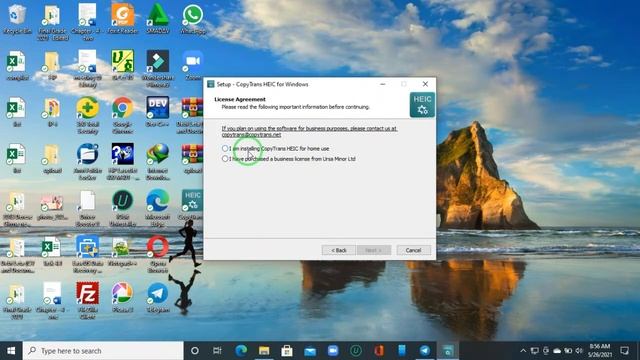Open the Internet Download Manager desktop icon
Screen dimensions: 640x360
point(158,162)
